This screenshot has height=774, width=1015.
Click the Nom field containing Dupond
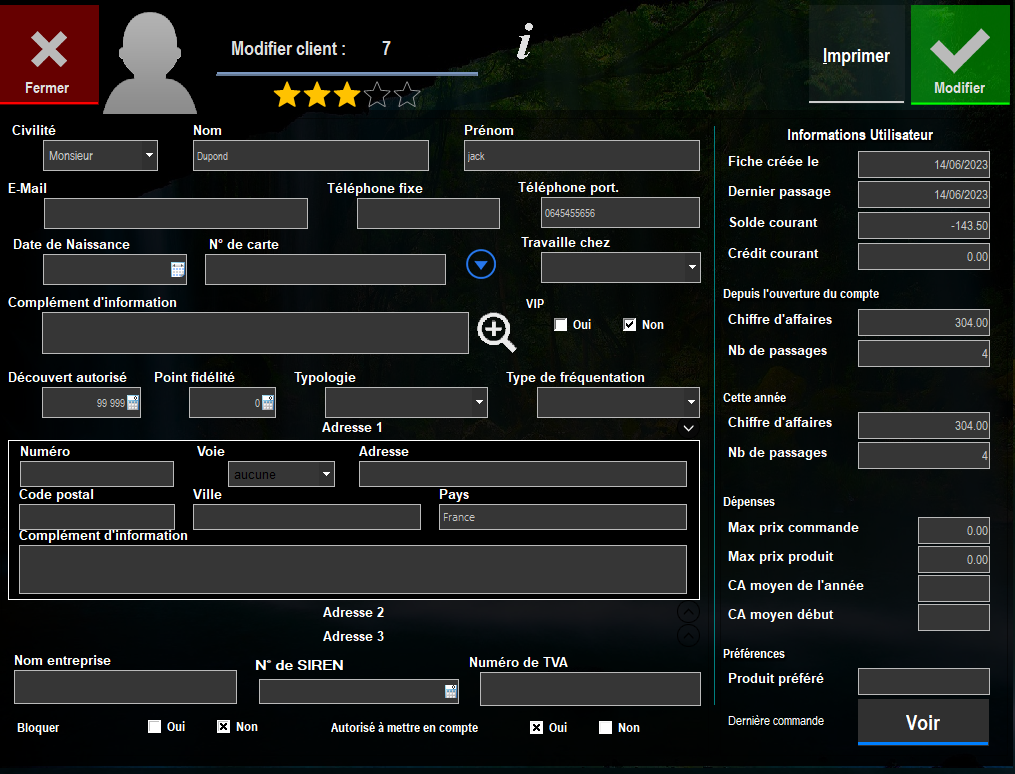[x=311, y=155]
